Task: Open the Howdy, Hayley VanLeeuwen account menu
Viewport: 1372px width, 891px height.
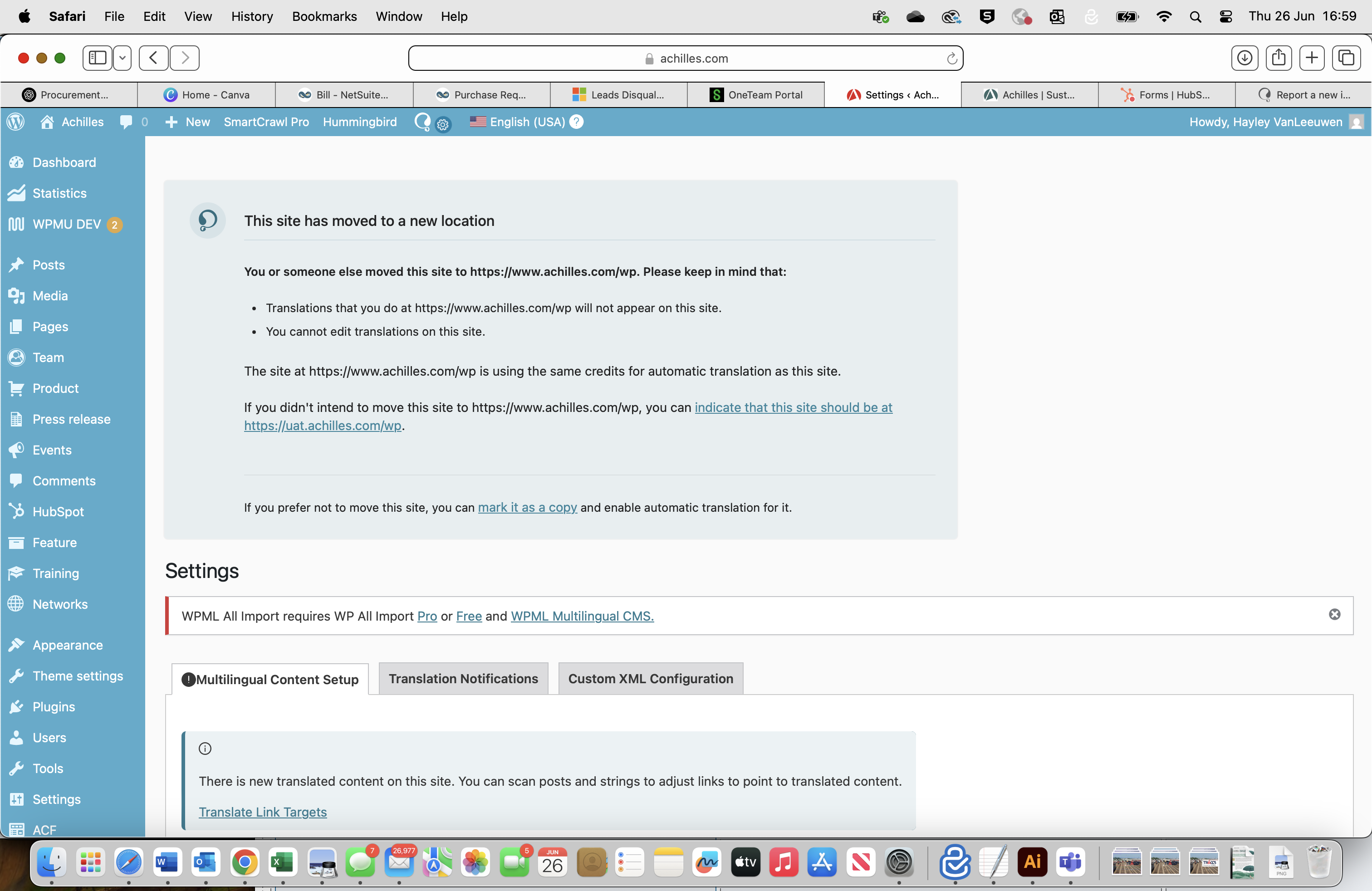Action: pos(1276,122)
